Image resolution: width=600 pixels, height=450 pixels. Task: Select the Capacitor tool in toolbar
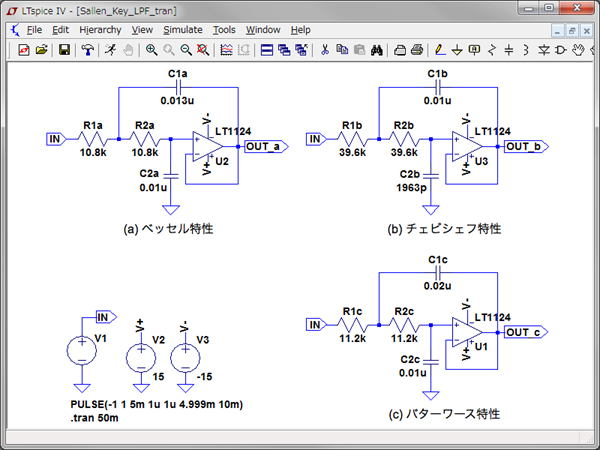[x=508, y=50]
